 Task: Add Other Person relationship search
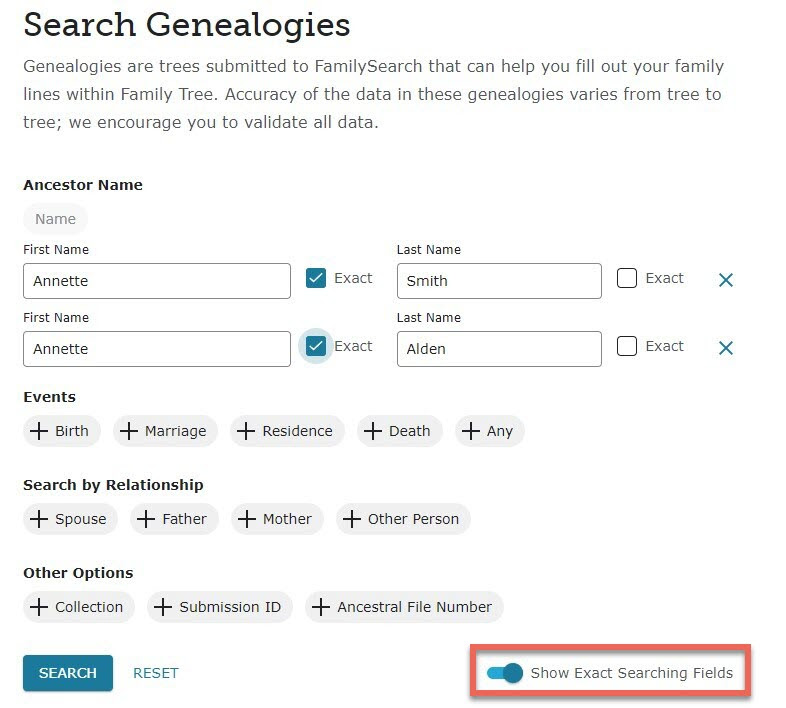tap(404, 519)
